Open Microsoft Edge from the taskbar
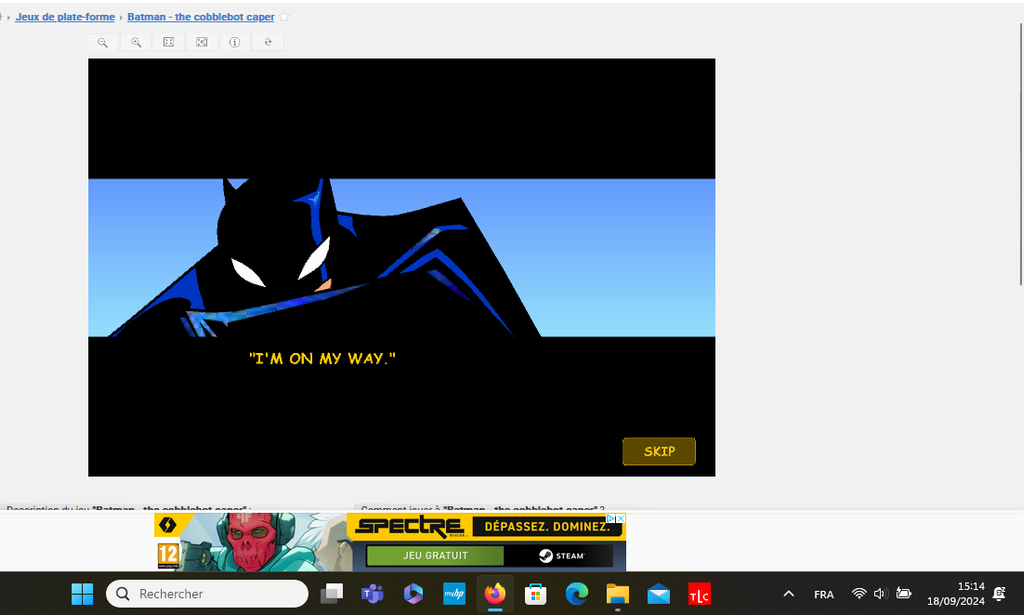This screenshot has height=615, width=1024. 577,594
